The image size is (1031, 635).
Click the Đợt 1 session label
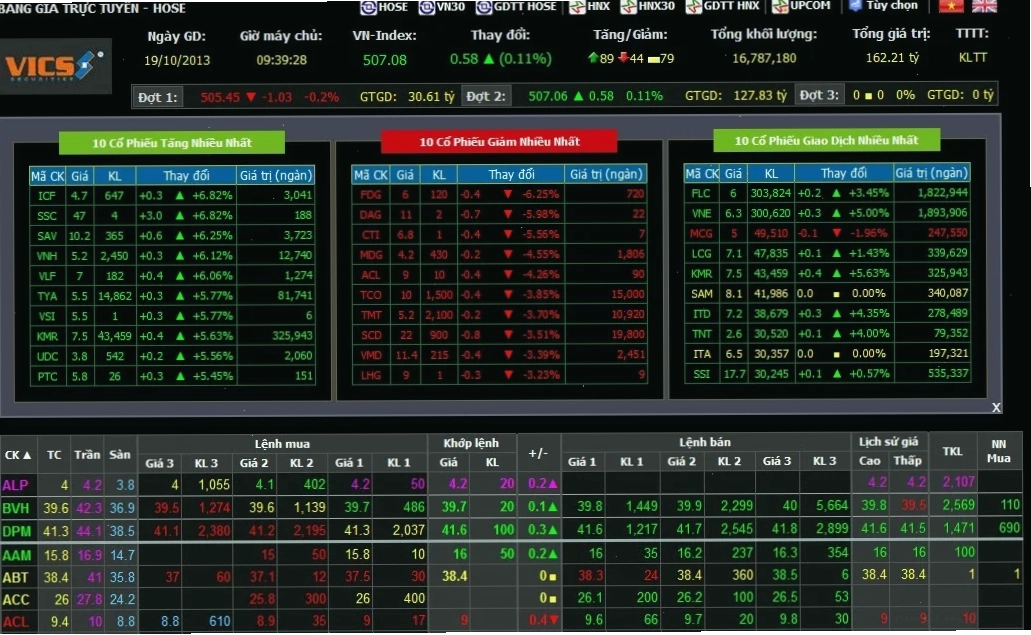pos(157,97)
